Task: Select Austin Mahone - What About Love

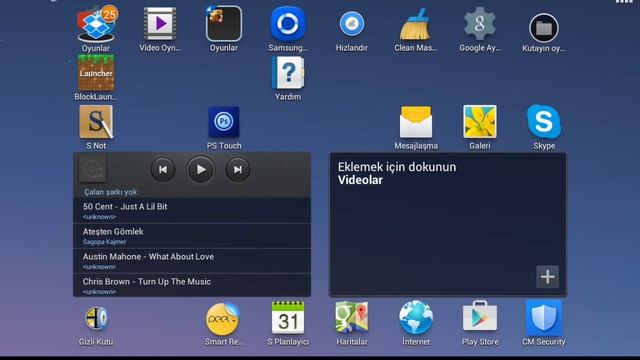Action: (x=192, y=261)
